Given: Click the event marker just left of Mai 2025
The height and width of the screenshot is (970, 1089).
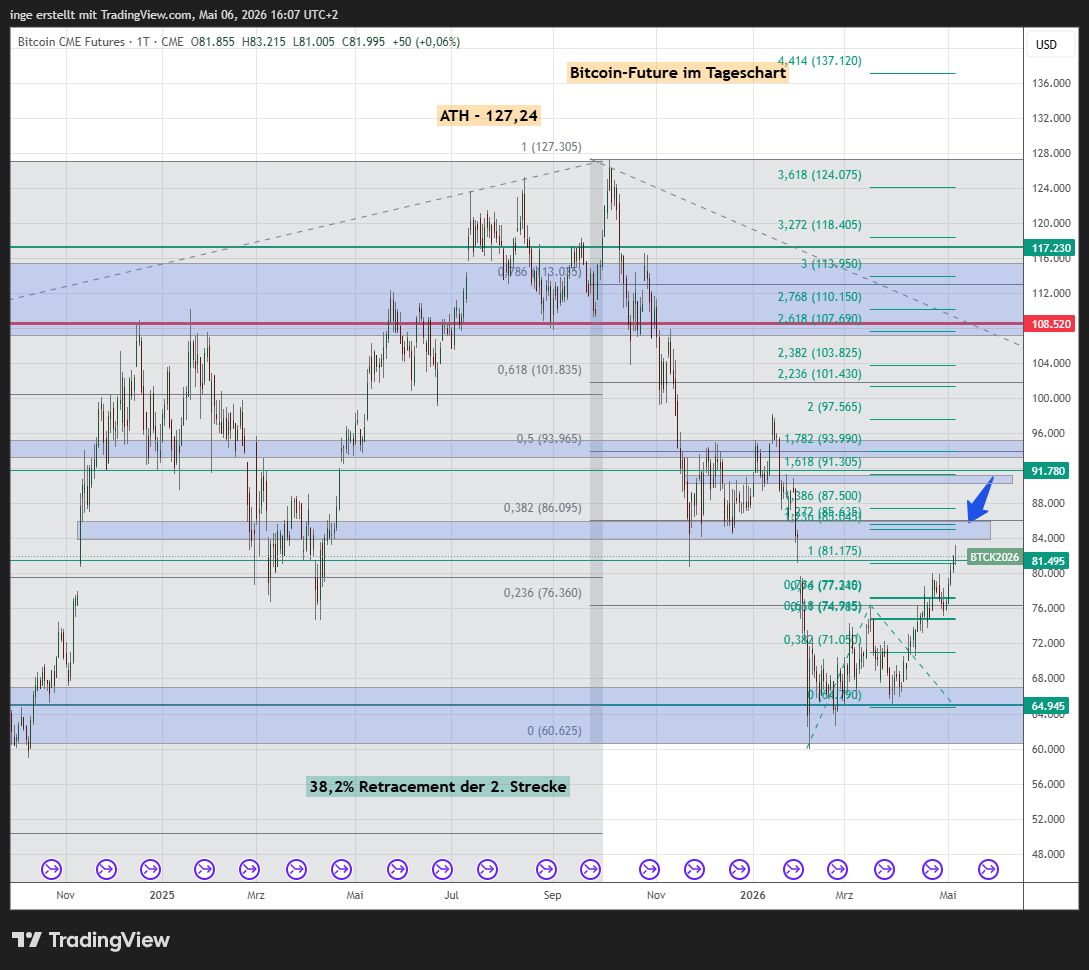Looking at the screenshot, I should tap(341, 869).
